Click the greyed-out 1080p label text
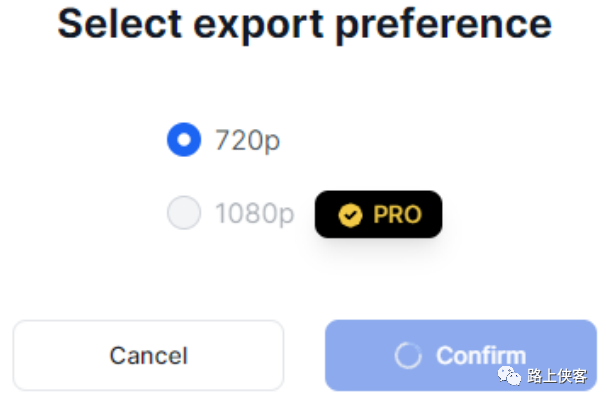Image resolution: width=607 pixels, height=403 pixels. point(254,214)
